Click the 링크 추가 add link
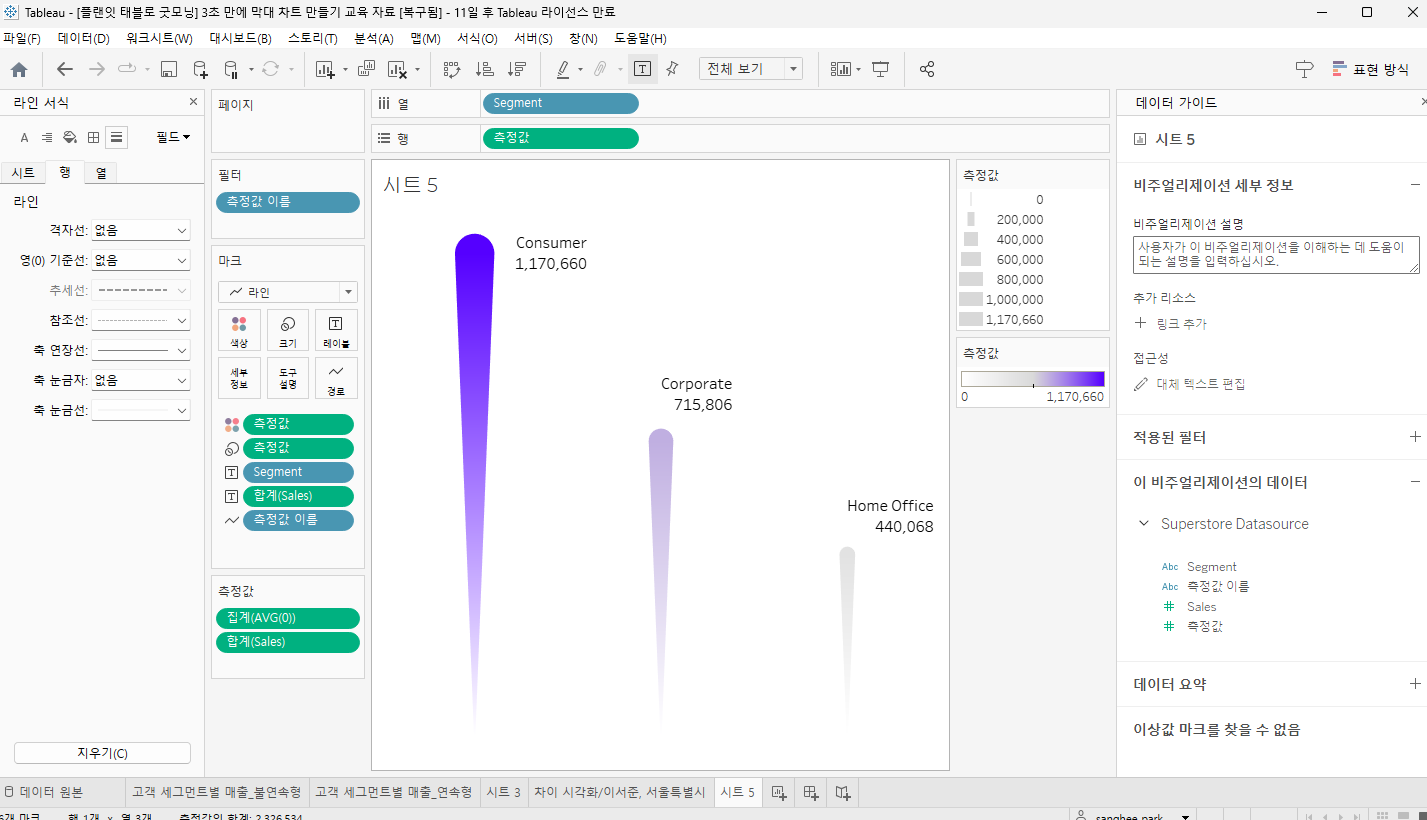 (1171, 324)
